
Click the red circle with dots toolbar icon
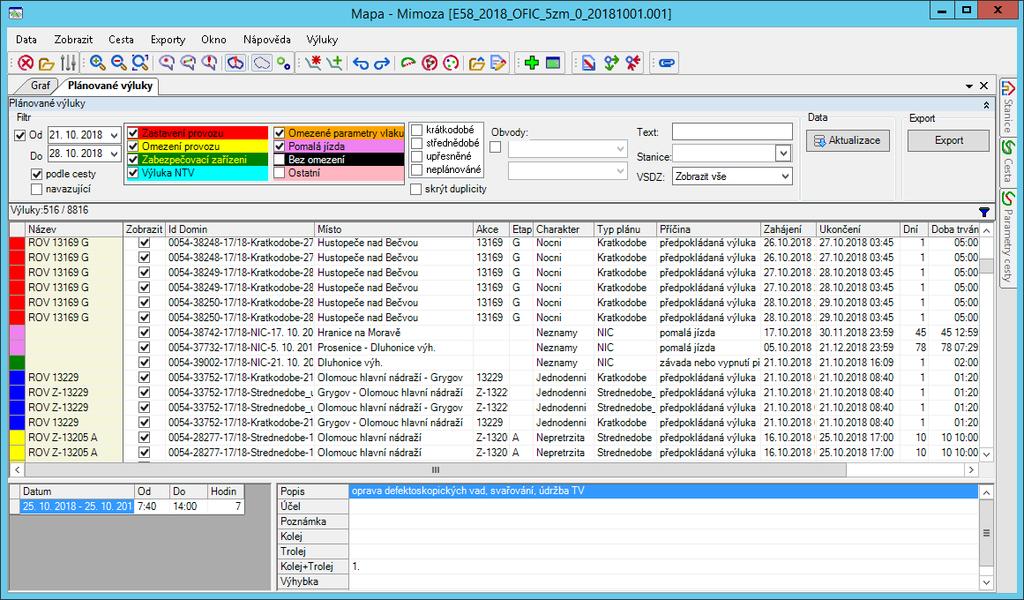(x=451, y=63)
